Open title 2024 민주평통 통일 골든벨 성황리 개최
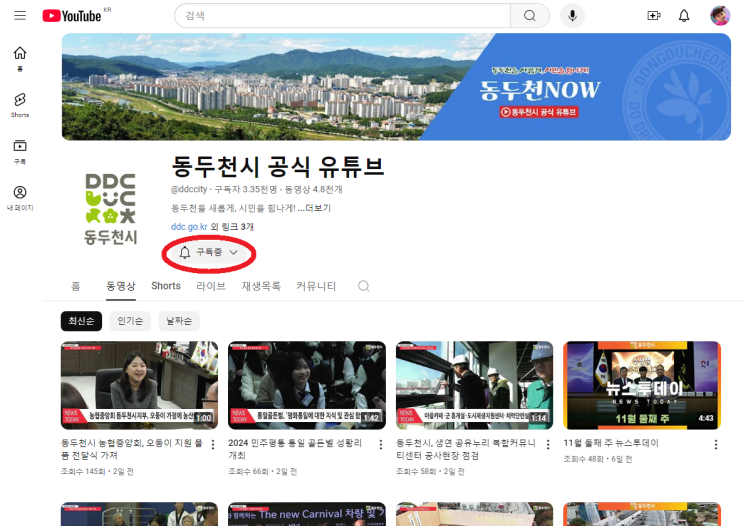Viewport: 743px width, 526px height. tap(295, 449)
